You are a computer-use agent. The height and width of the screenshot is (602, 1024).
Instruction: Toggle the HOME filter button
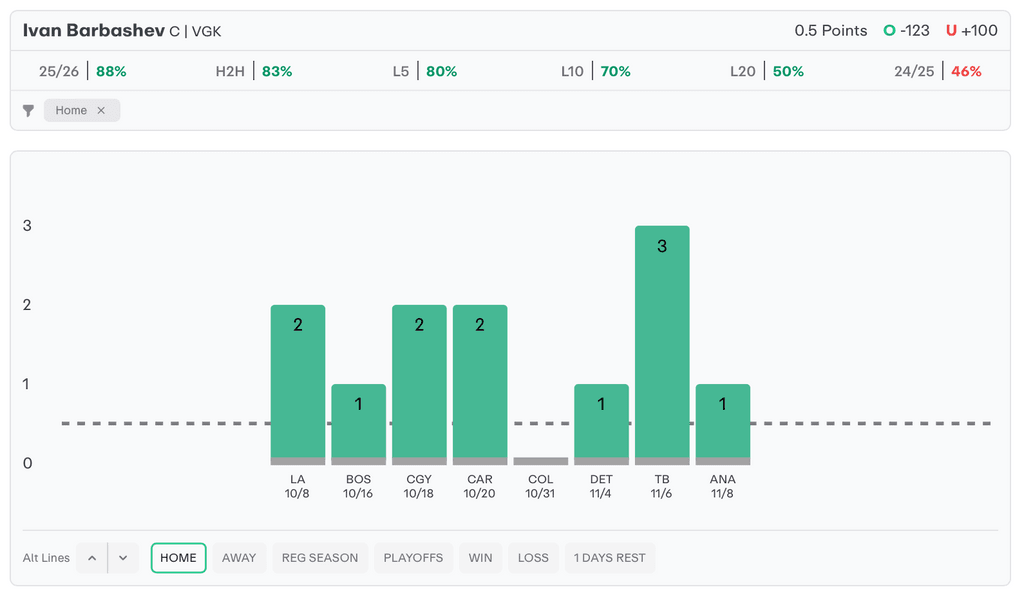[178, 558]
